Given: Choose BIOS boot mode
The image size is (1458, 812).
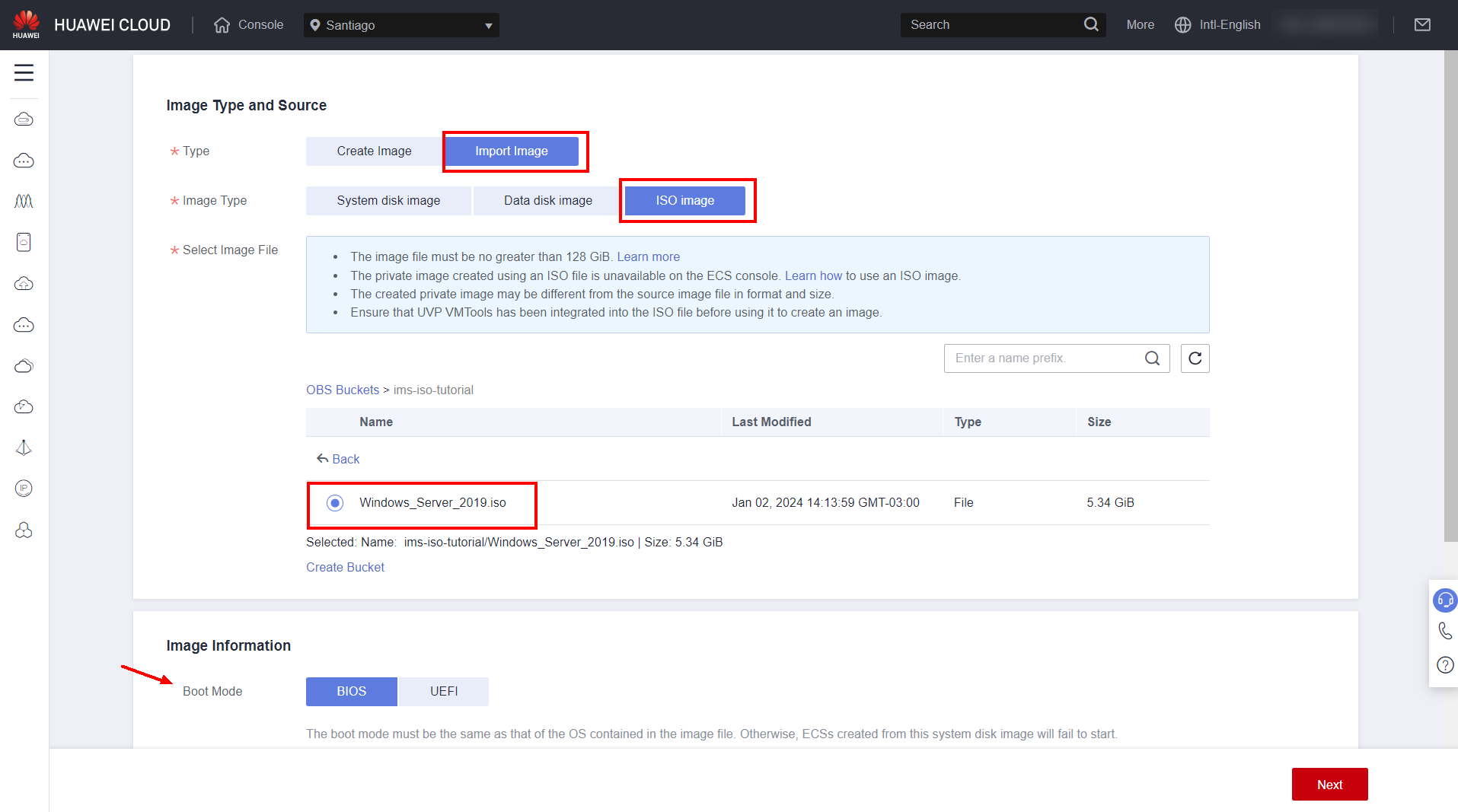Looking at the screenshot, I should [x=351, y=692].
